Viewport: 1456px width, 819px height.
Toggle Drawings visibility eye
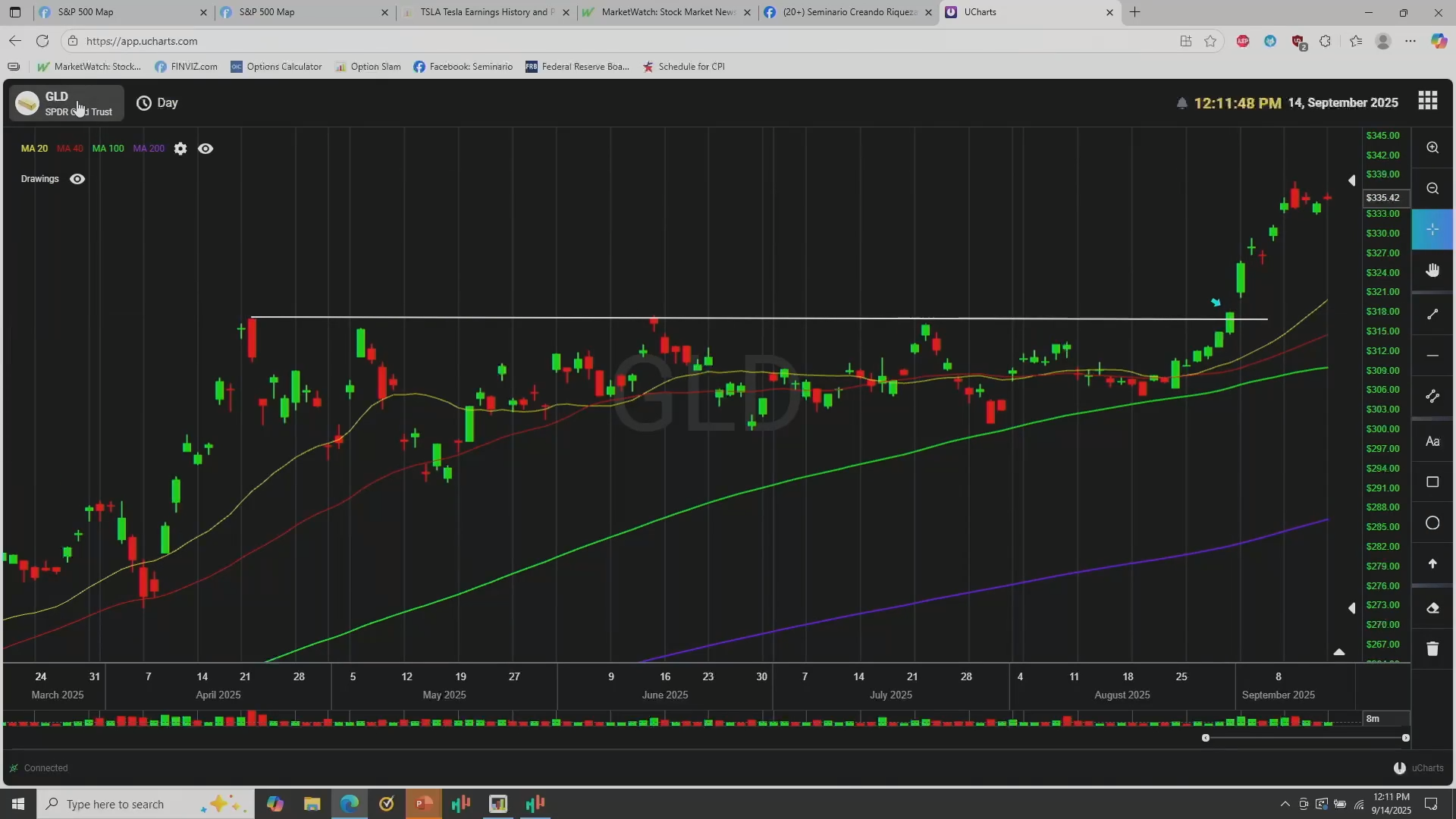(x=77, y=179)
